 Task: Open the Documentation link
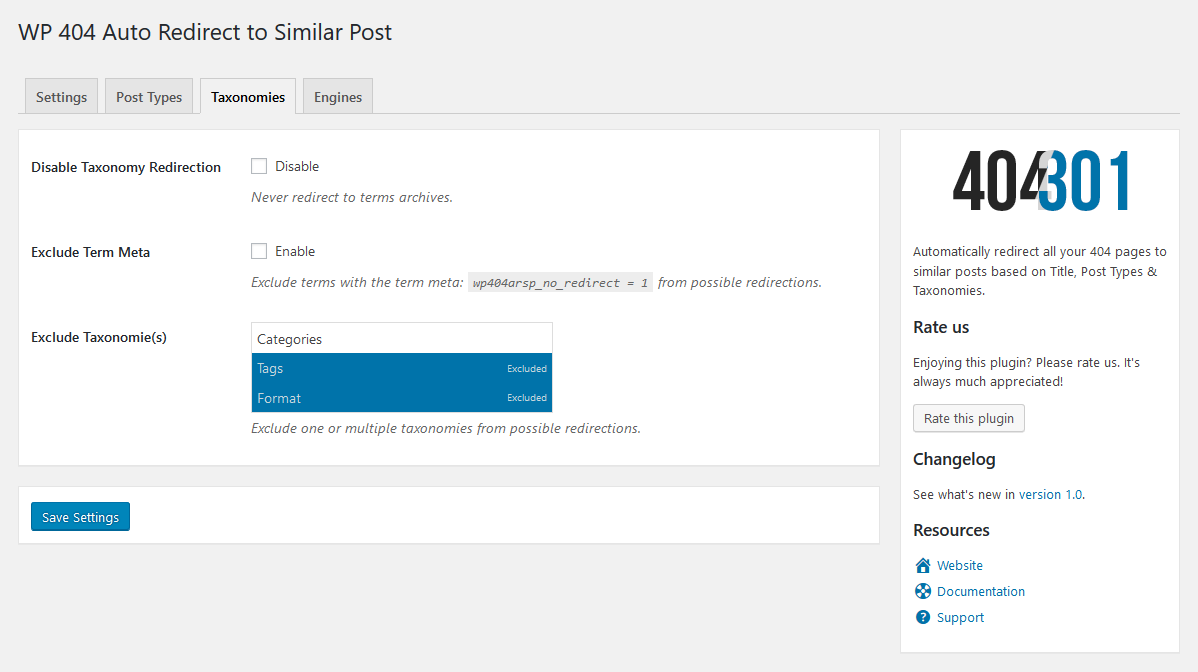pyautogui.click(x=981, y=592)
